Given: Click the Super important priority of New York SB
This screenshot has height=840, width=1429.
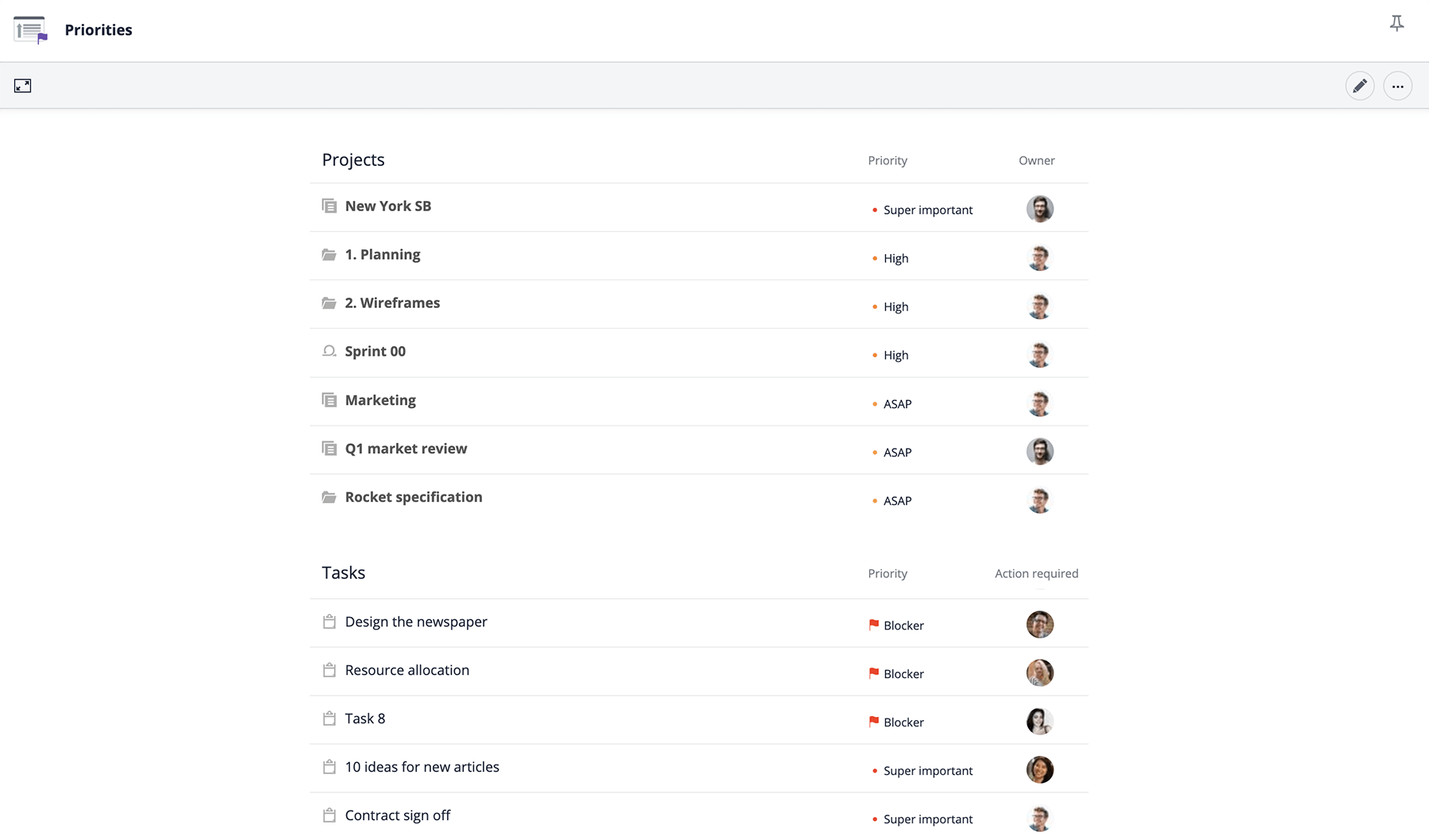Looking at the screenshot, I should pyautogui.click(x=927, y=210).
